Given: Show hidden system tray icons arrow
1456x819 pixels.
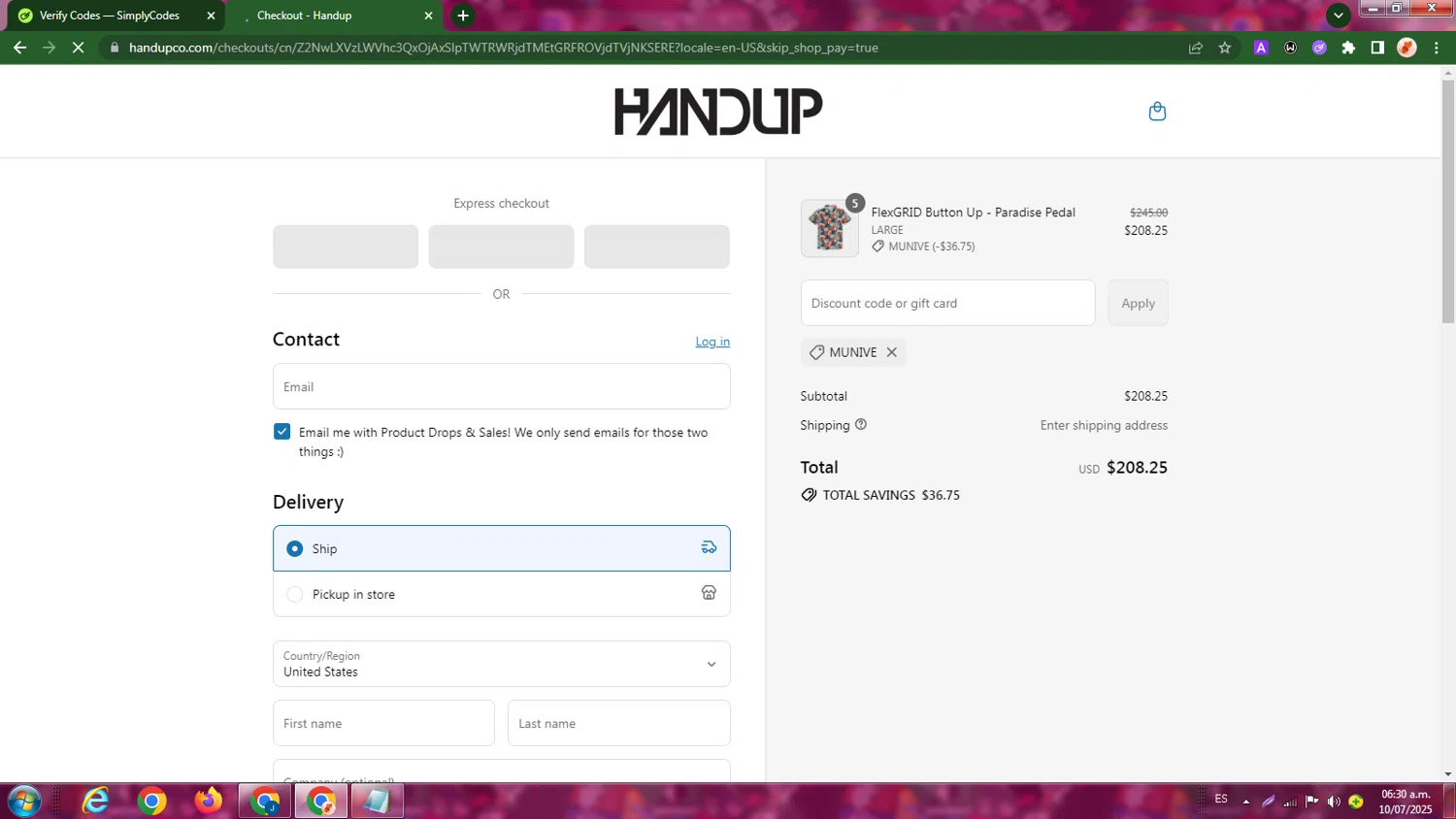Looking at the screenshot, I should pos(1246,802).
